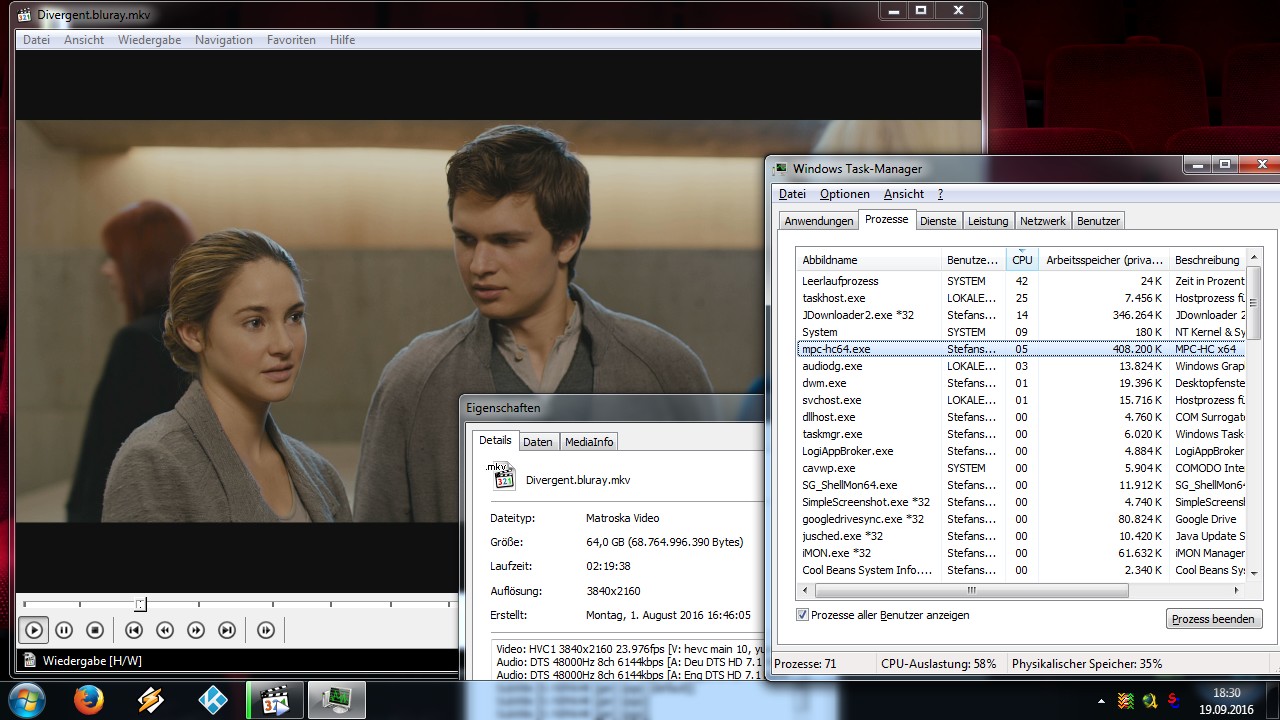Click the globe tray icon
This screenshot has width=1280, height=720.
[x=1150, y=700]
